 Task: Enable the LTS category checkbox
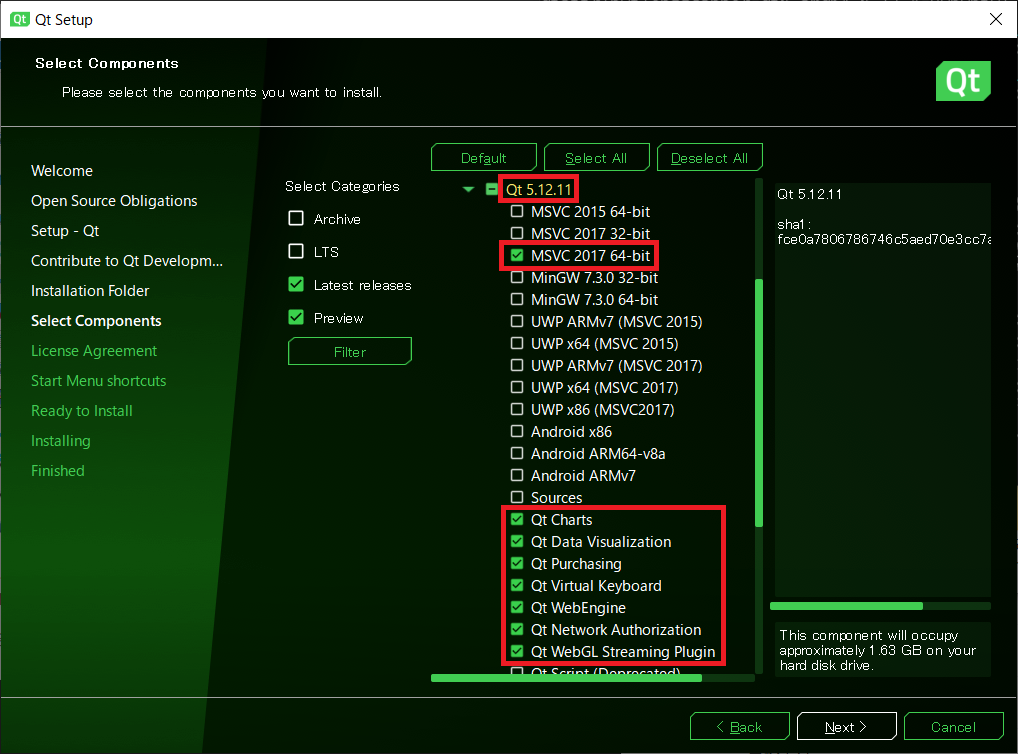[x=296, y=251]
